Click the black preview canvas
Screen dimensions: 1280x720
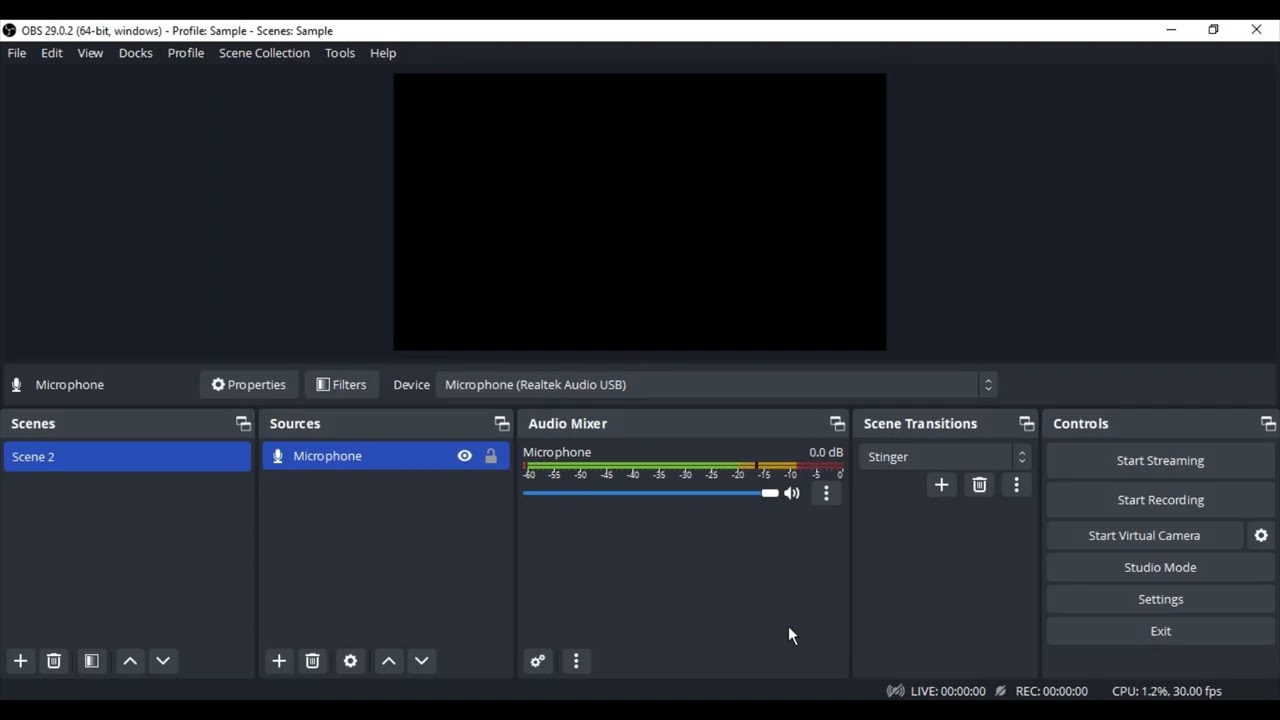pos(640,212)
